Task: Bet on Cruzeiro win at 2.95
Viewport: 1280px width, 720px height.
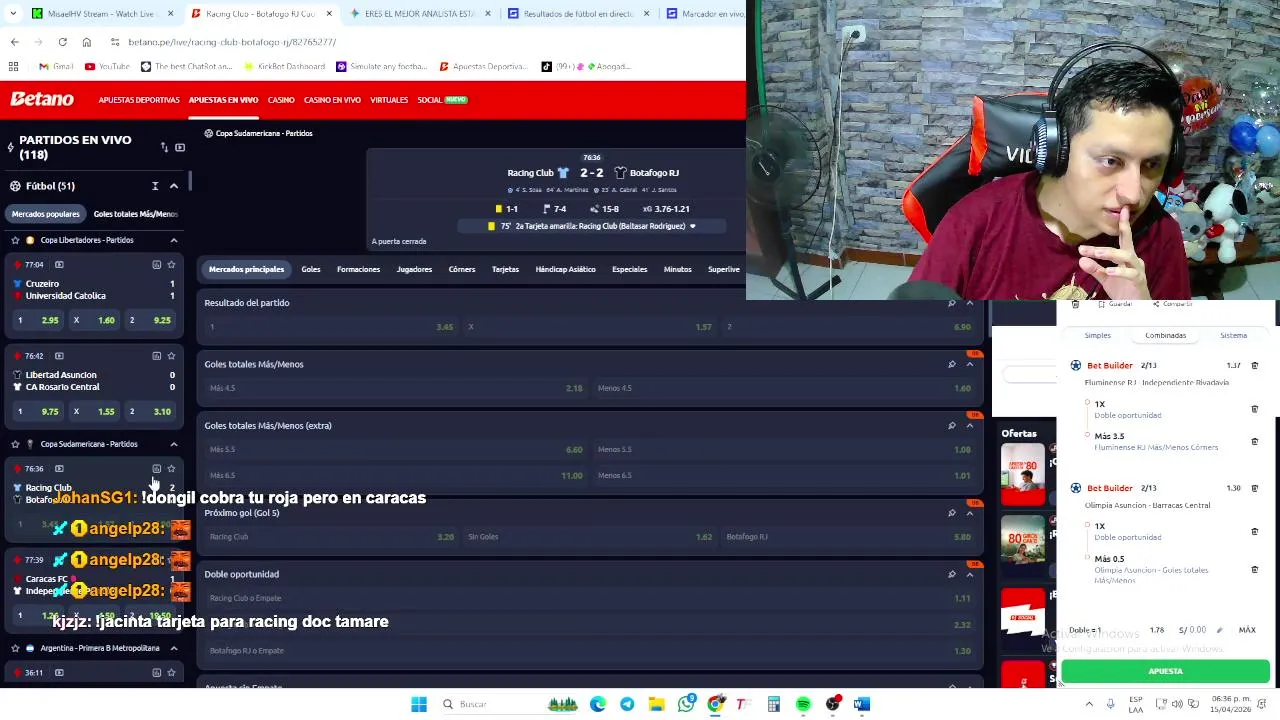Action: click(36, 320)
